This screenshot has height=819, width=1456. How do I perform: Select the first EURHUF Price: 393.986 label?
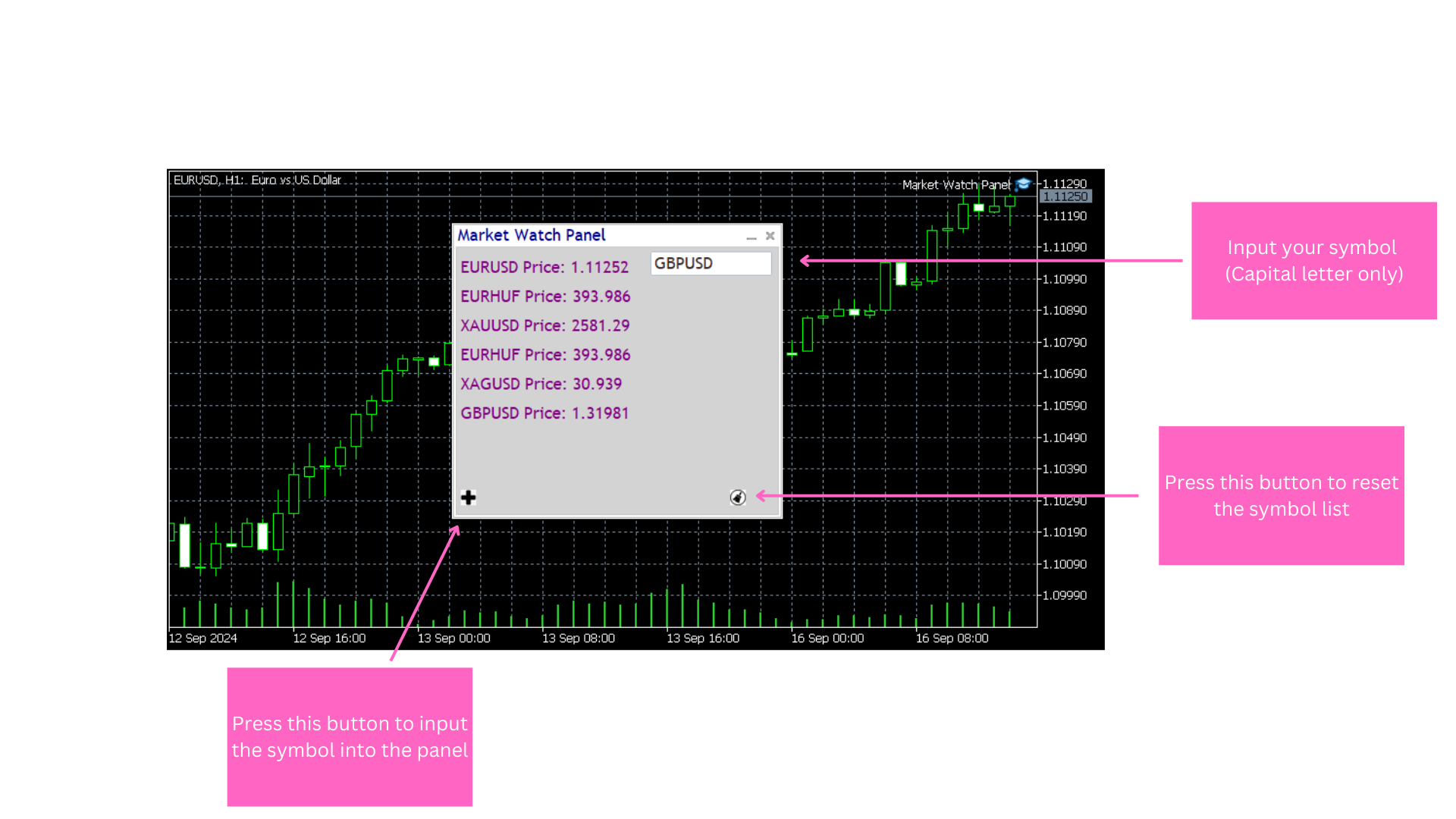545,296
